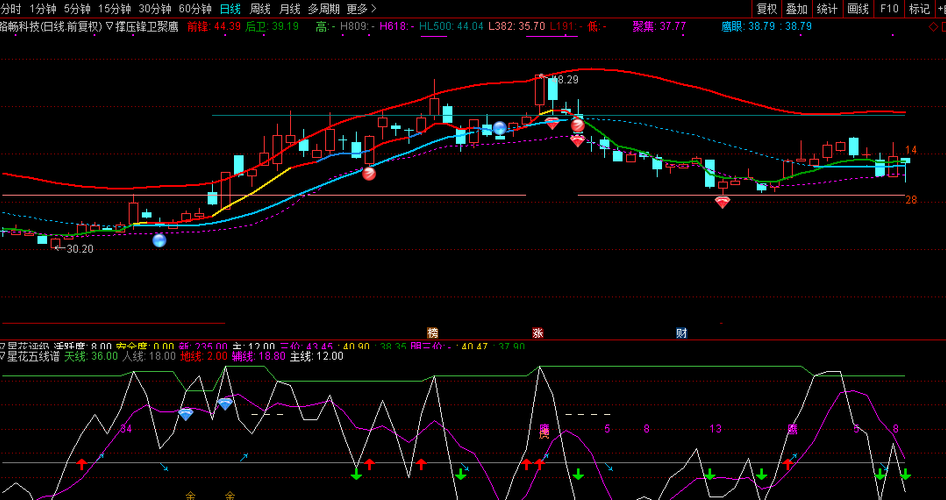Click the rightmost green down arrow
The image size is (946, 500).
click(x=906, y=474)
